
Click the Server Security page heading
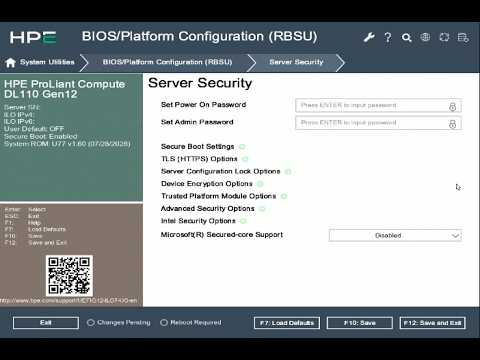200,83
